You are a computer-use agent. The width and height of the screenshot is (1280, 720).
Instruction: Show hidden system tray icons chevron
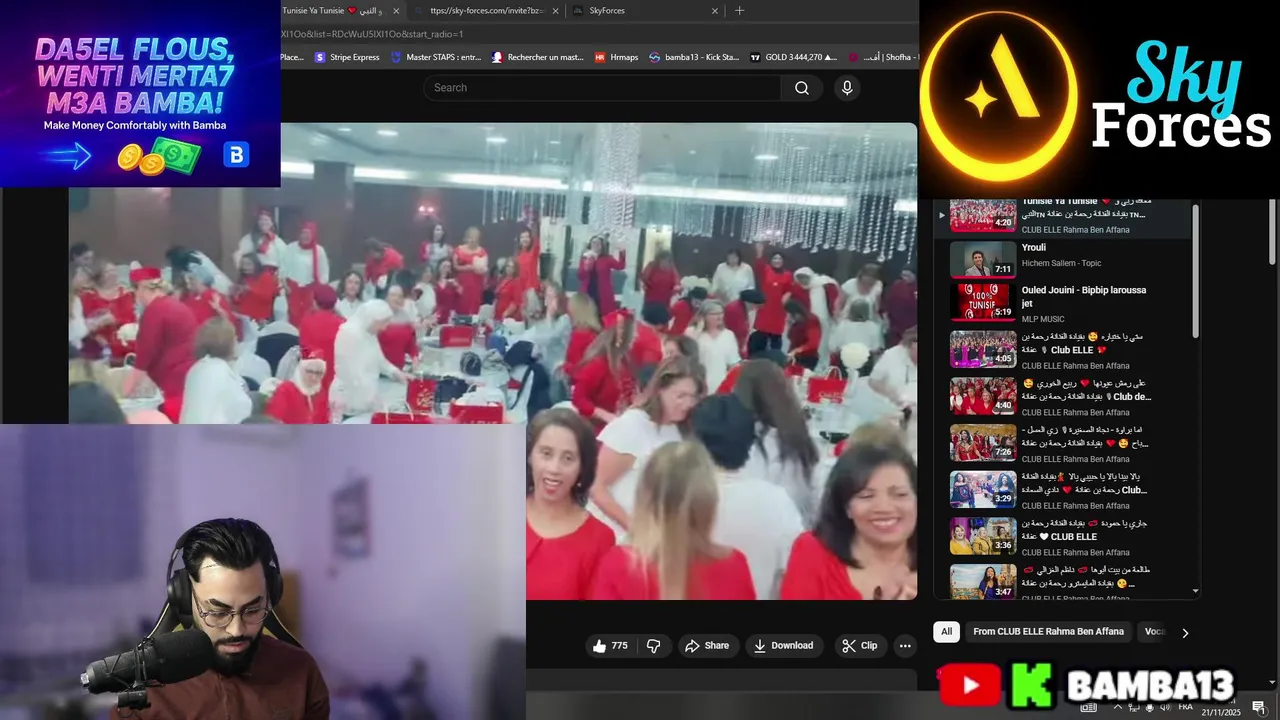coord(1118,707)
